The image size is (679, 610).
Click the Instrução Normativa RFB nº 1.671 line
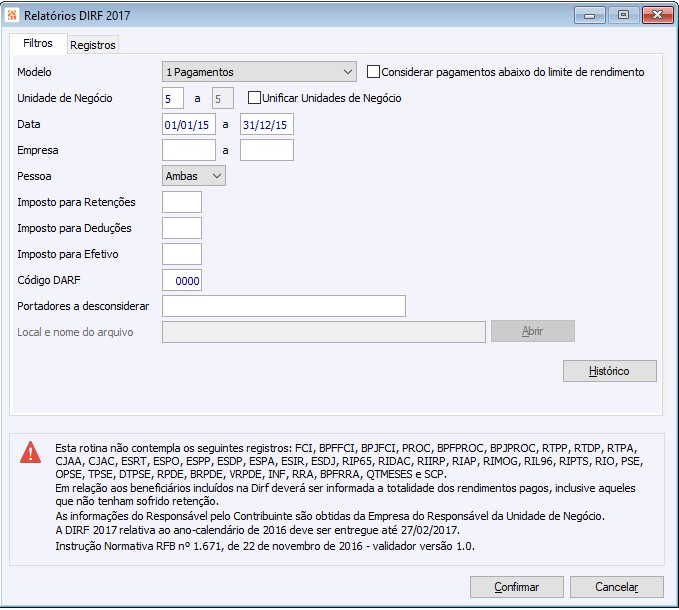point(265,546)
